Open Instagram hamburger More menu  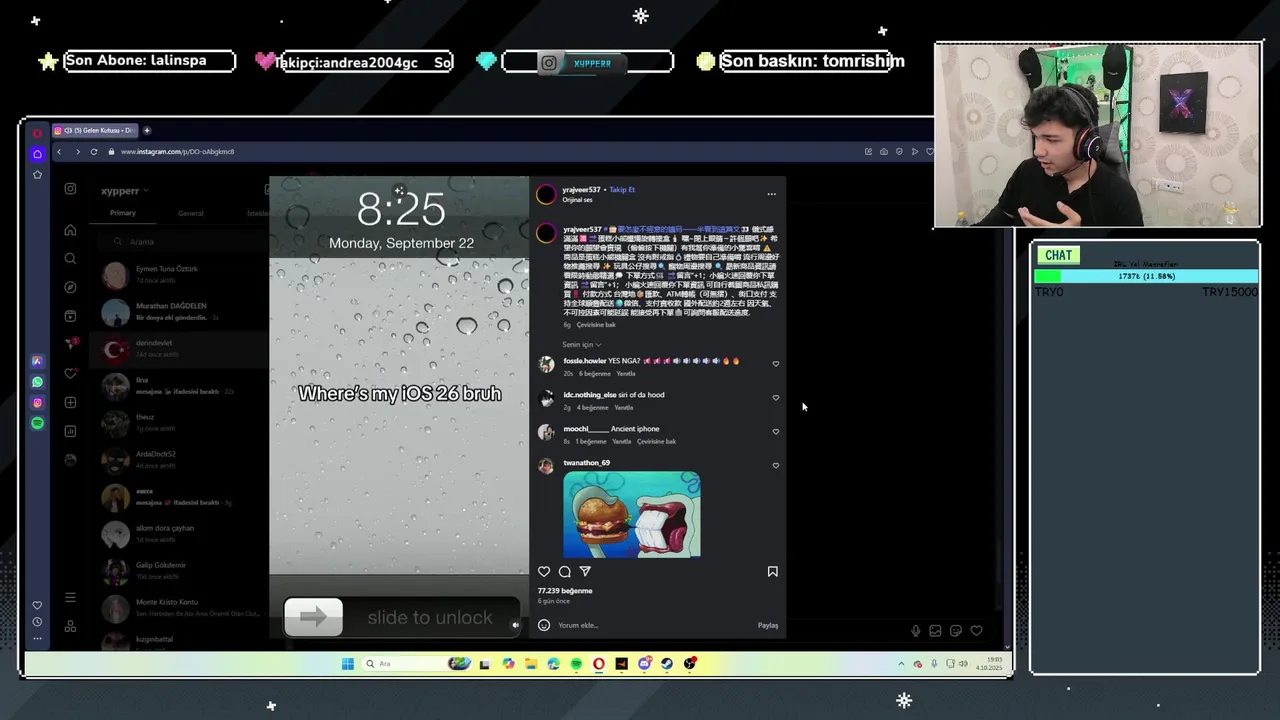point(70,597)
